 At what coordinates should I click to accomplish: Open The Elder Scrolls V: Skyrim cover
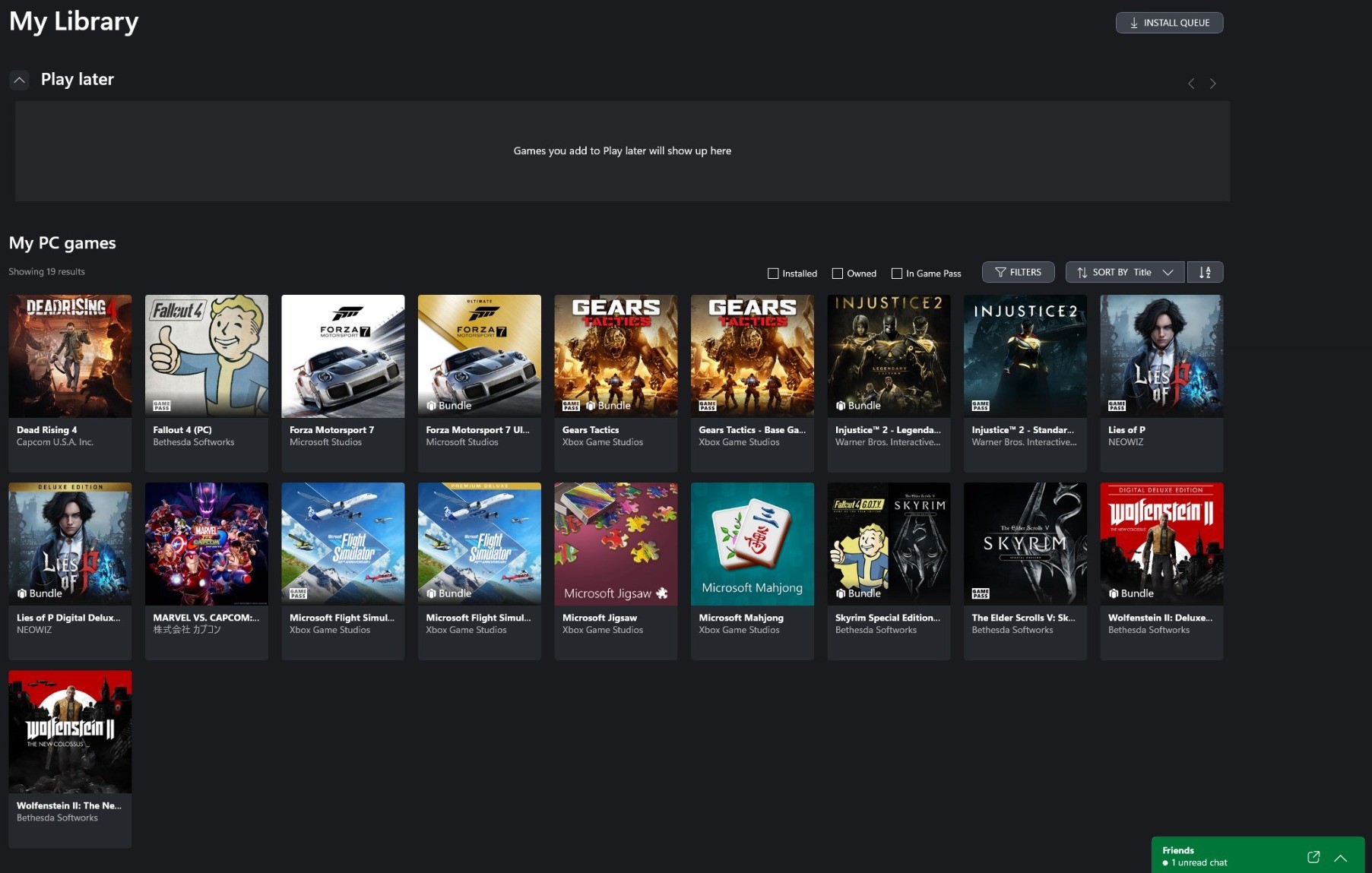pos(1025,544)
